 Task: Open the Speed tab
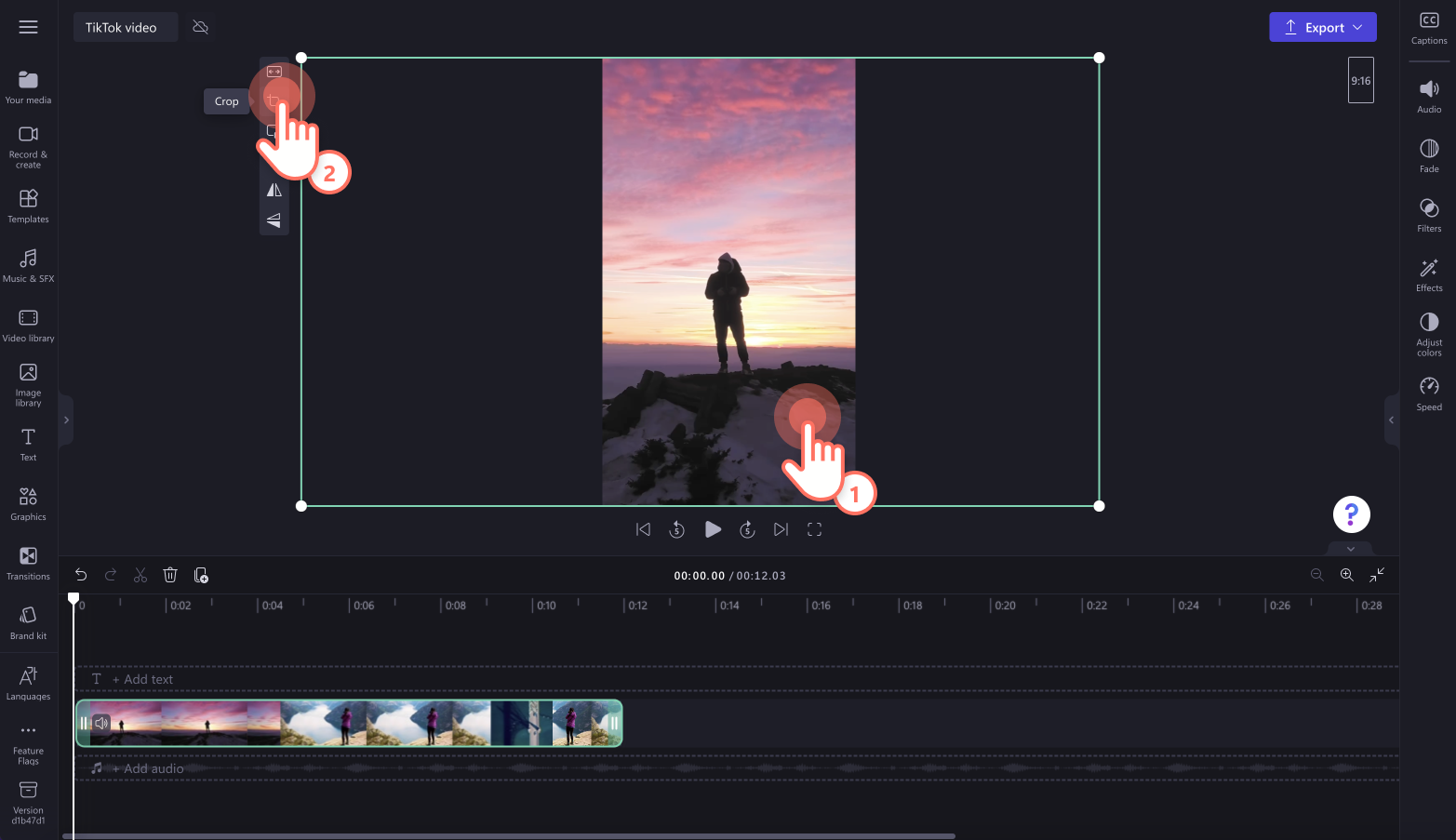[1429, 394]
